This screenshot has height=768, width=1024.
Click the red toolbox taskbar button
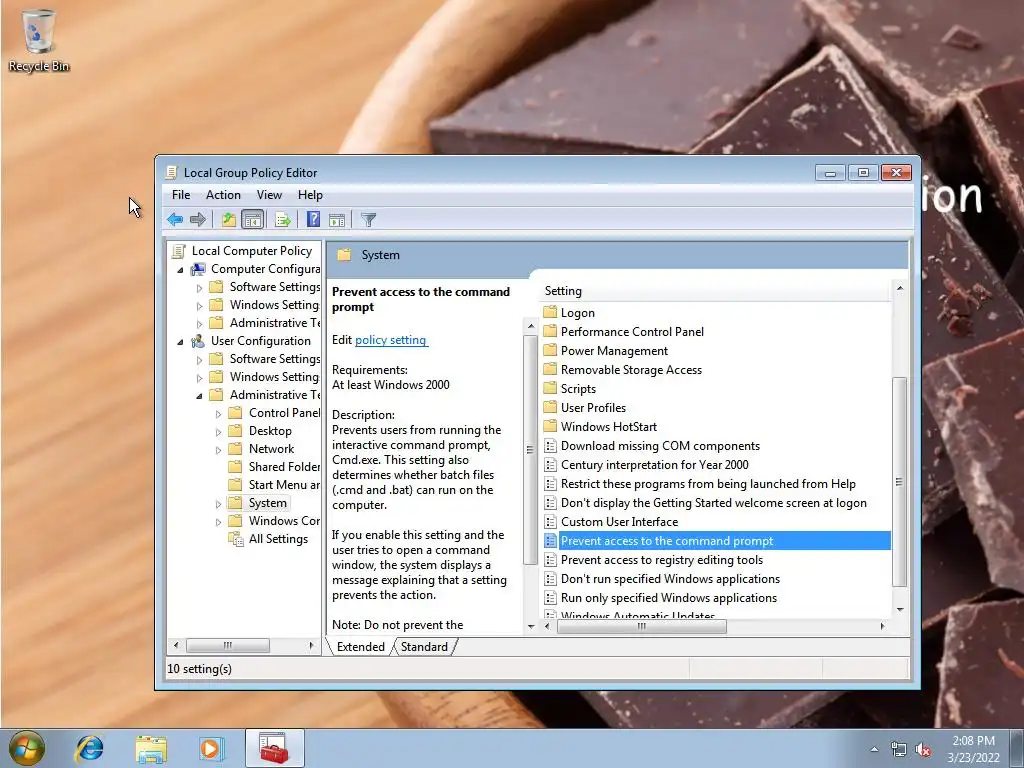pos(274,748)
